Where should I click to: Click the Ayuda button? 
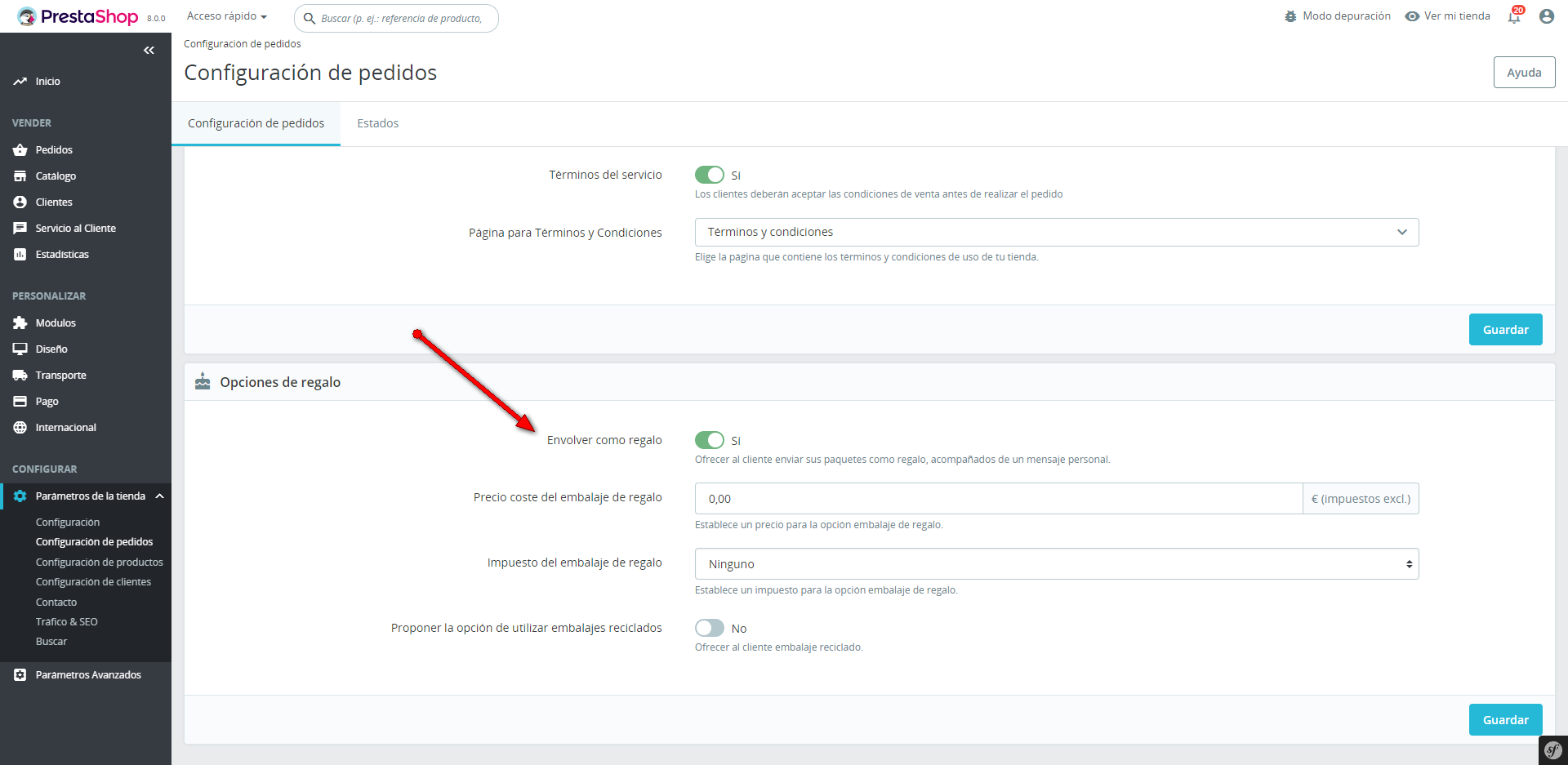1524,73
